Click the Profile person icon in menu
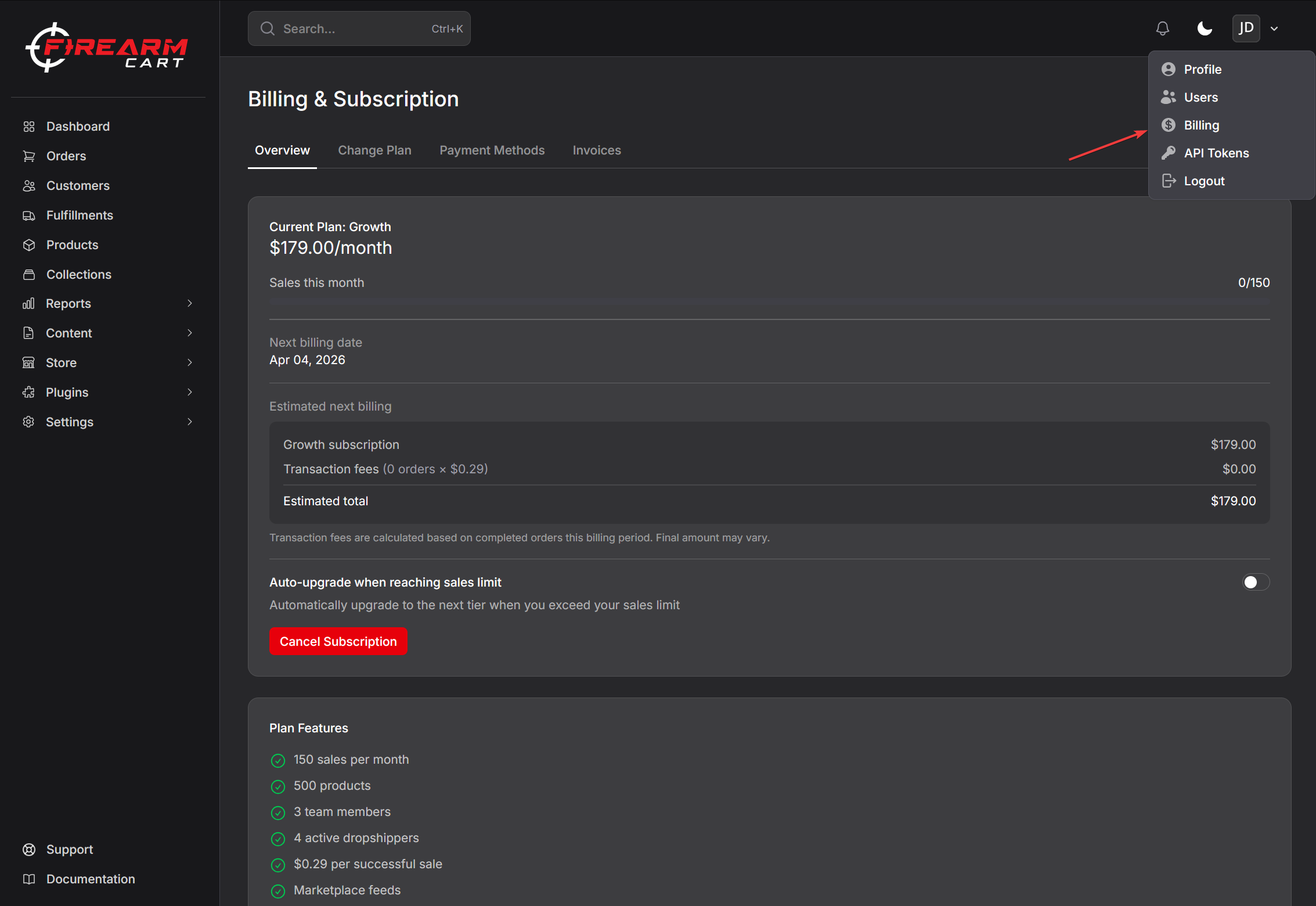Screen dimensions: 1316x906 tap(1169, 70)
